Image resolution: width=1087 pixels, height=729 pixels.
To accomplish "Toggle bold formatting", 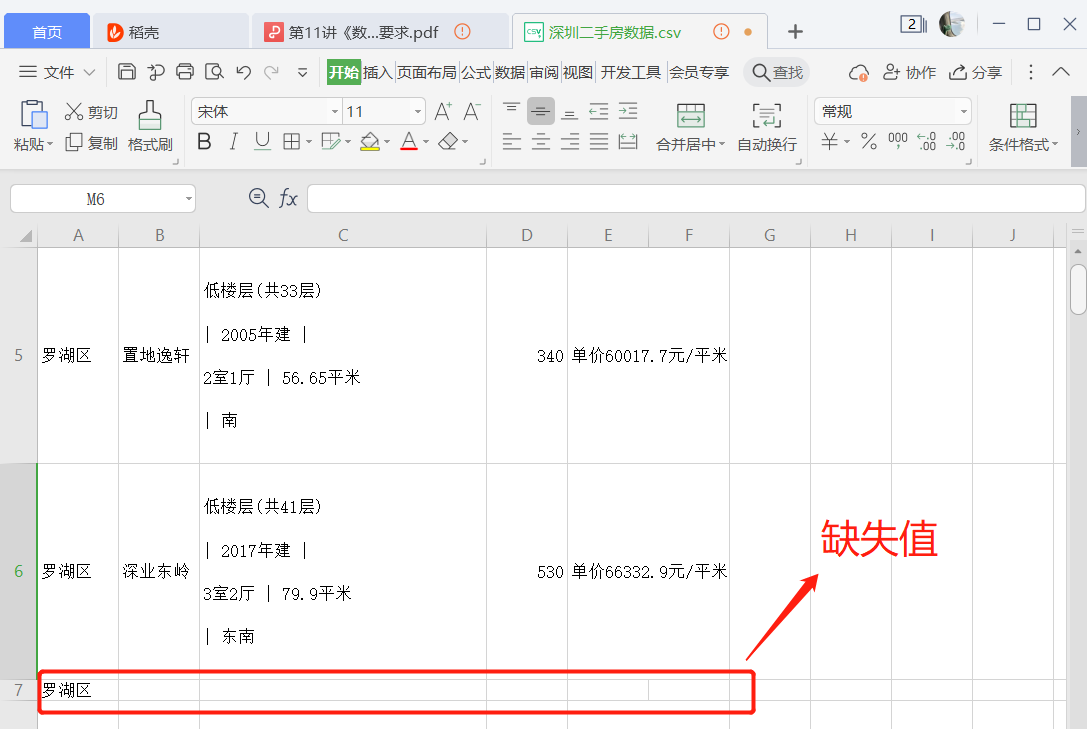I will 204,142.
